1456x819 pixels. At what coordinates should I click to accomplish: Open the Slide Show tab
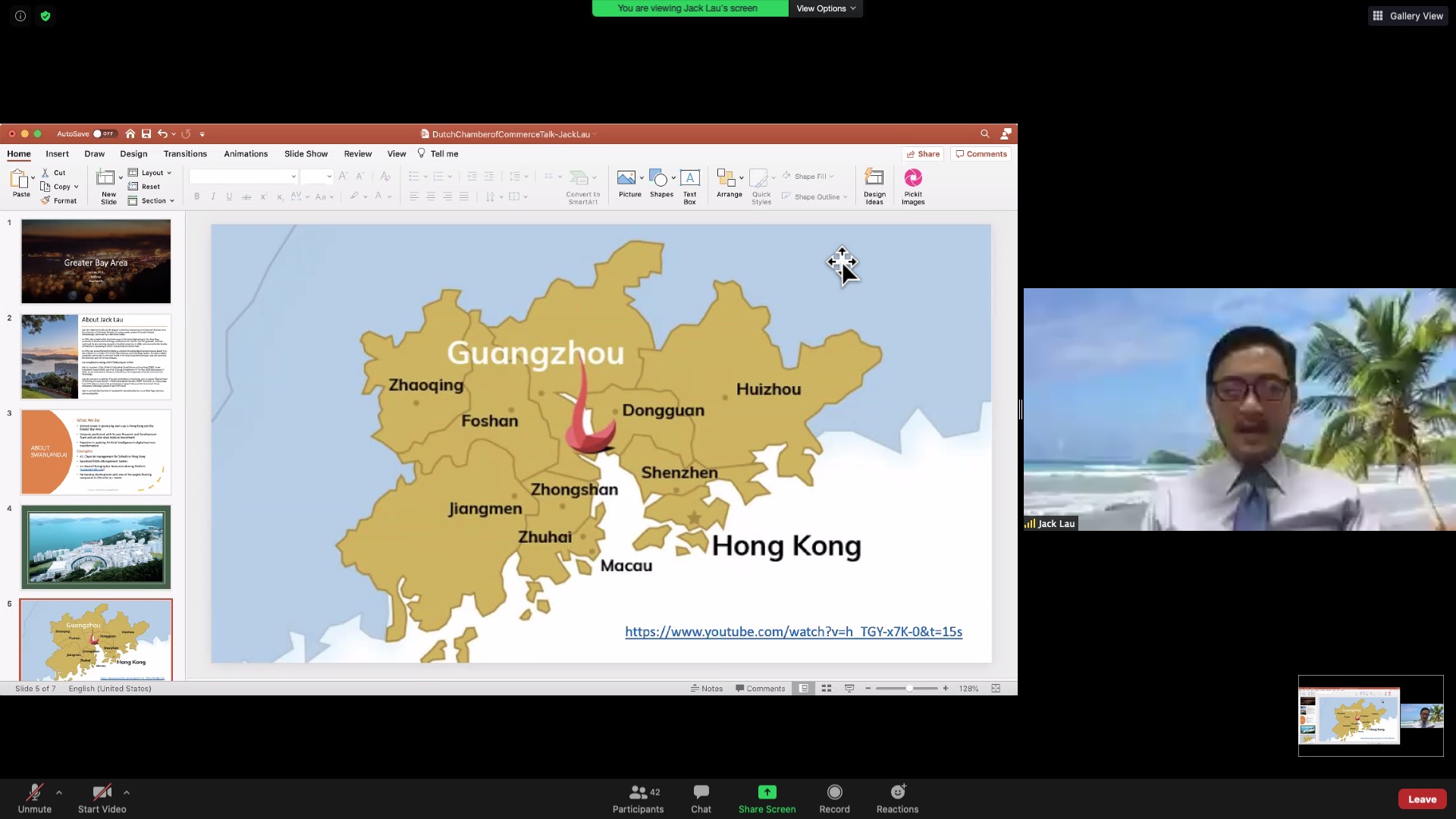click(x=306, y=154)
